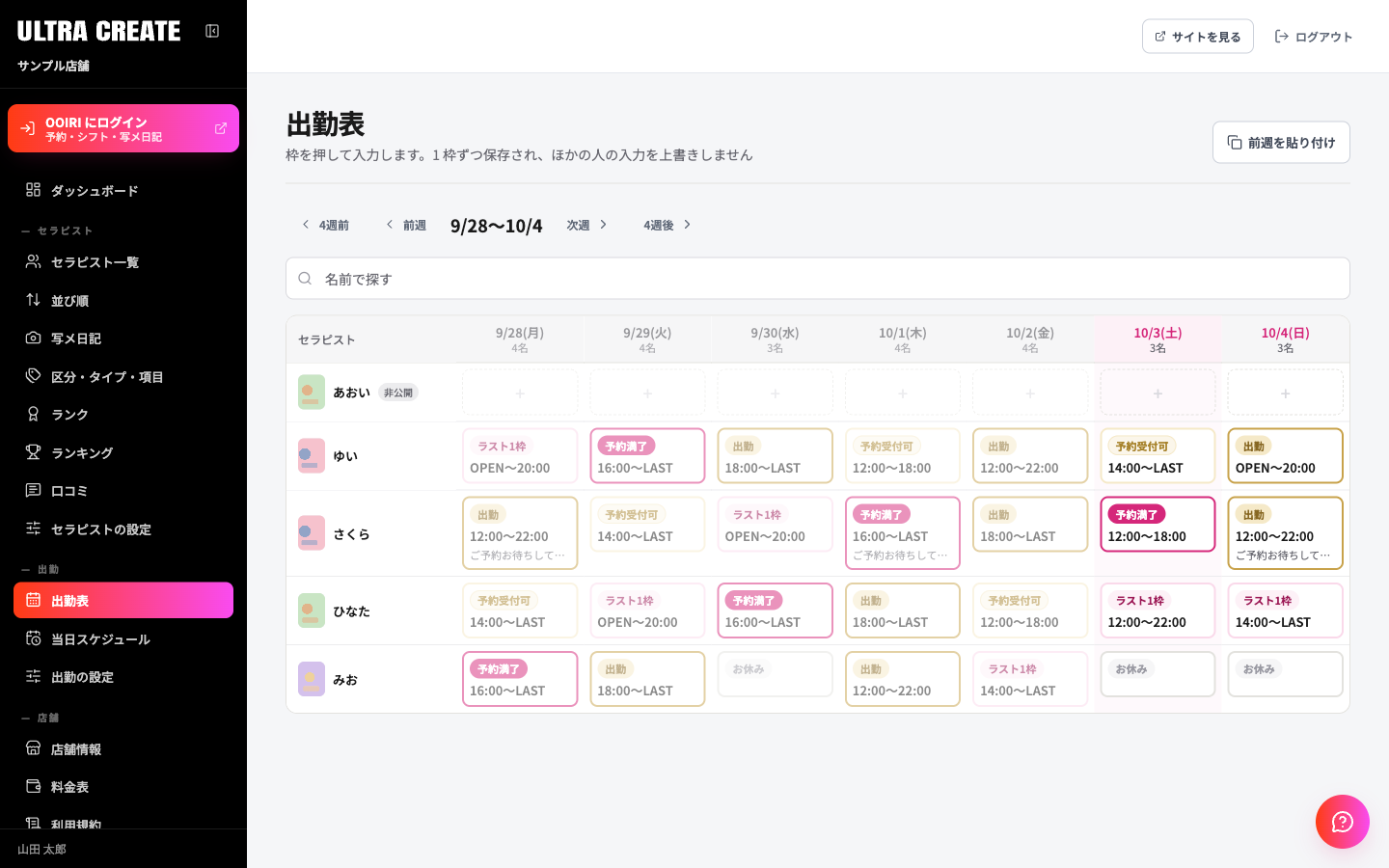Open ランキング menu item
The height and width of the screenshot is (868, 1389).
(123, 453)
